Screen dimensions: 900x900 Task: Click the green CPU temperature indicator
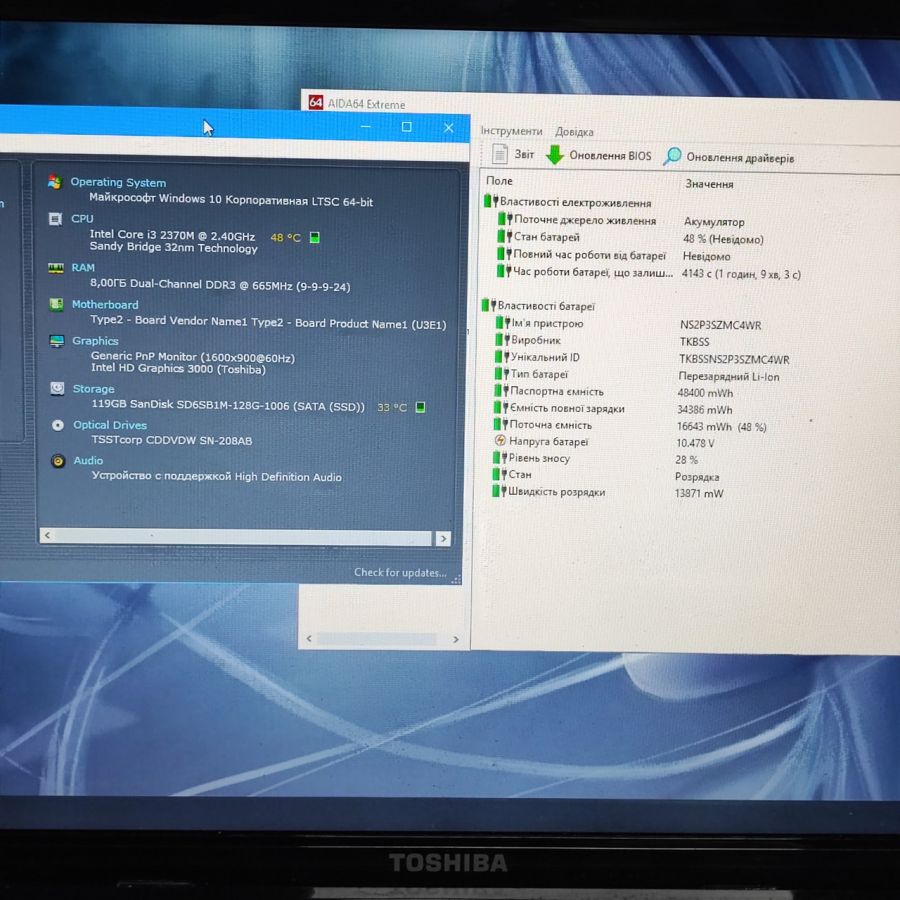pyautogui.click(x=315, y=237)
